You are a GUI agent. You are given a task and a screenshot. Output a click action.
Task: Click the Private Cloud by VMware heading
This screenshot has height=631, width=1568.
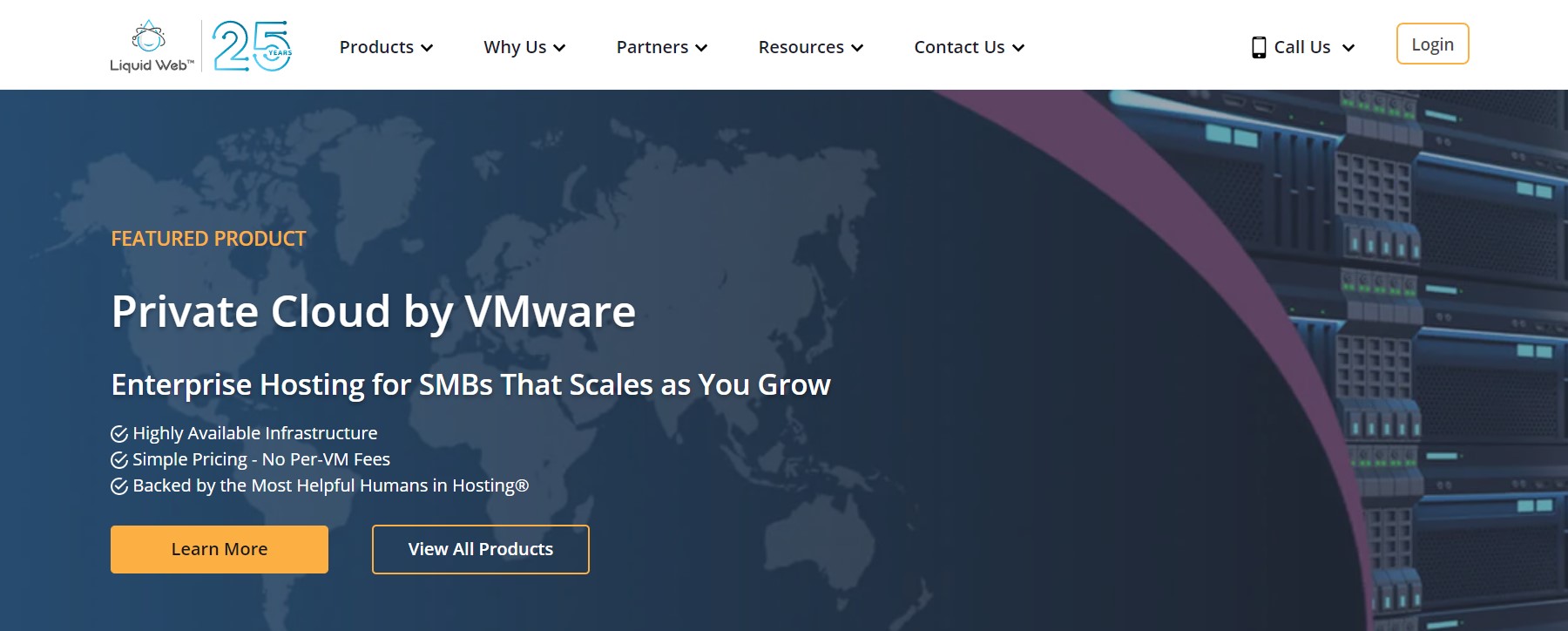[x=374, y=312]
